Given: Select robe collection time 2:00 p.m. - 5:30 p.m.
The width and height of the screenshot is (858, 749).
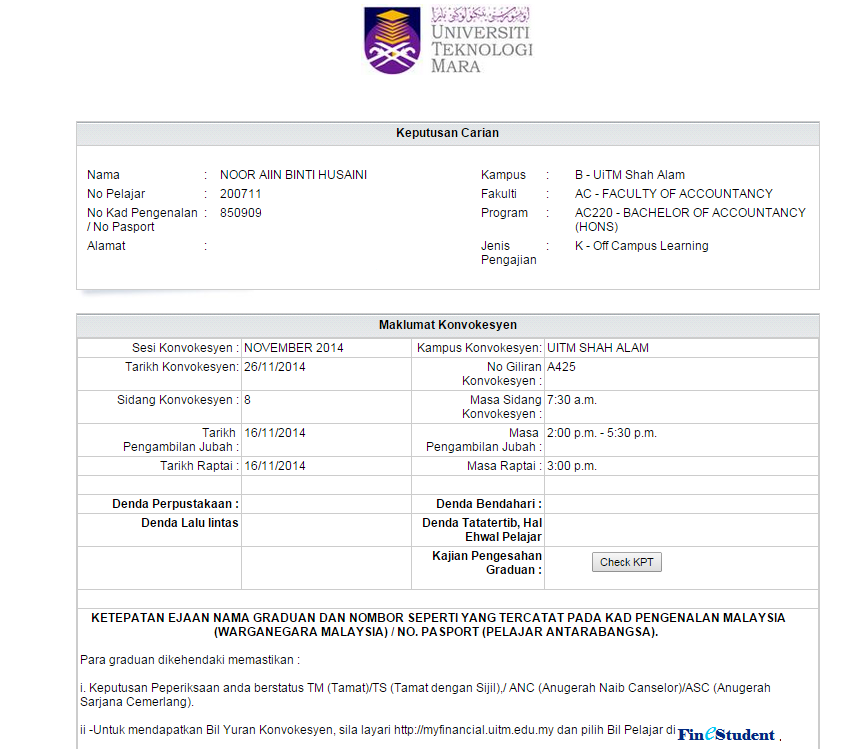Looking at the screenshot, I should click(601, 433).
